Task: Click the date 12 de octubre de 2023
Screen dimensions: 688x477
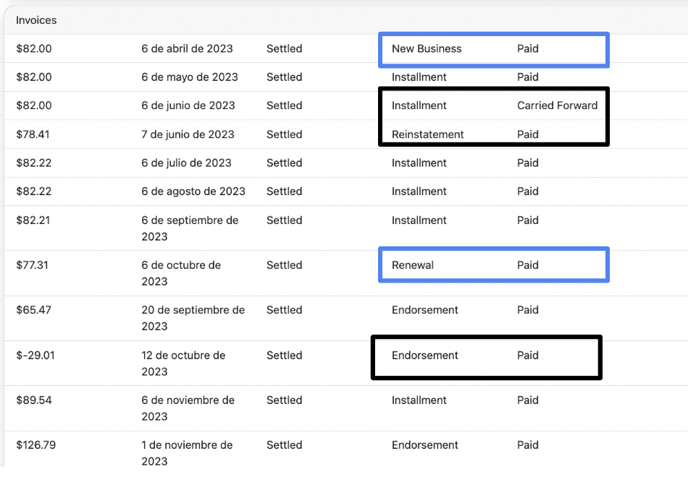Action: tap(183, 363)
